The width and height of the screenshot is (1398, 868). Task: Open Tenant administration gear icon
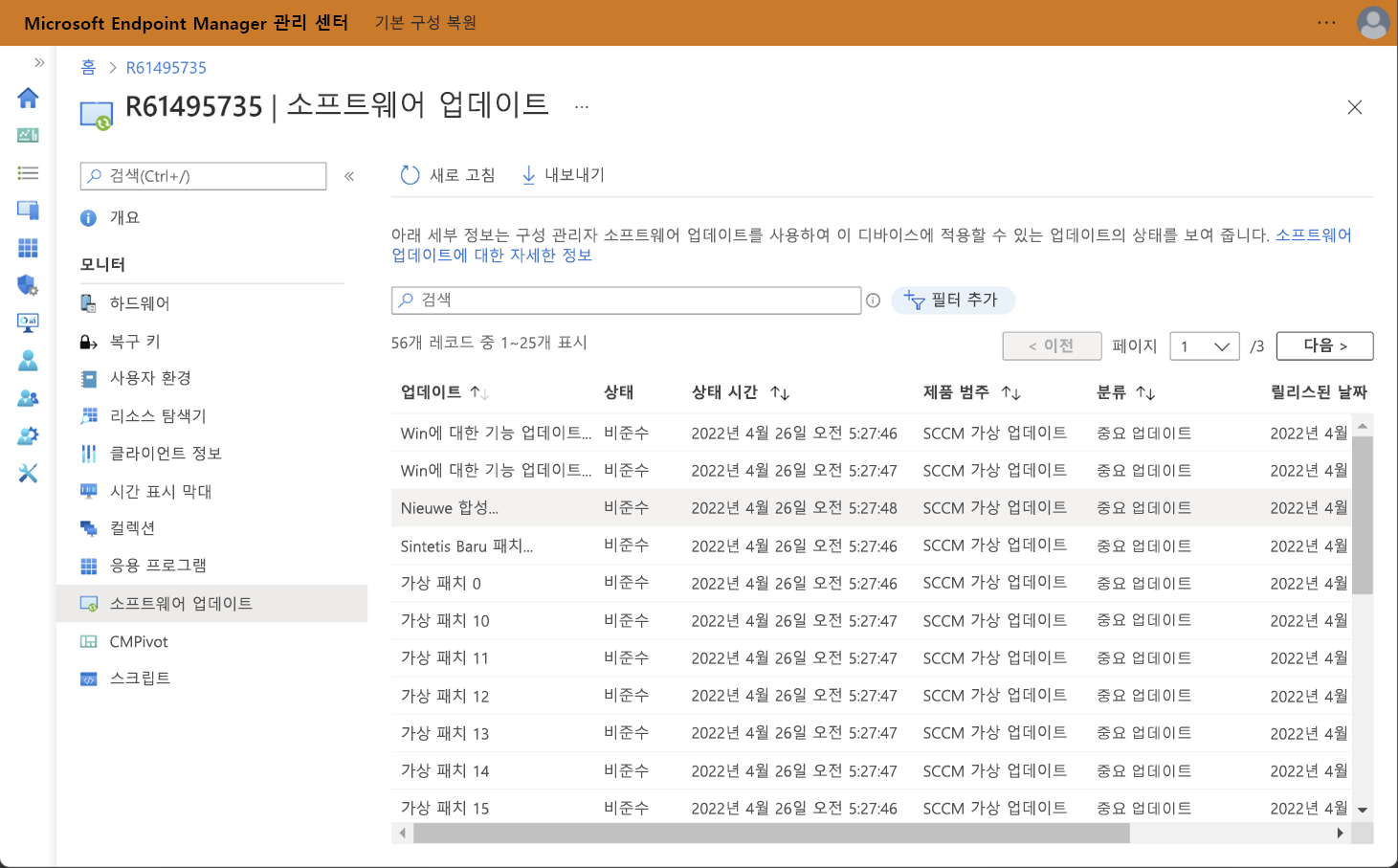pyautogui.click(x=28, y=435)
